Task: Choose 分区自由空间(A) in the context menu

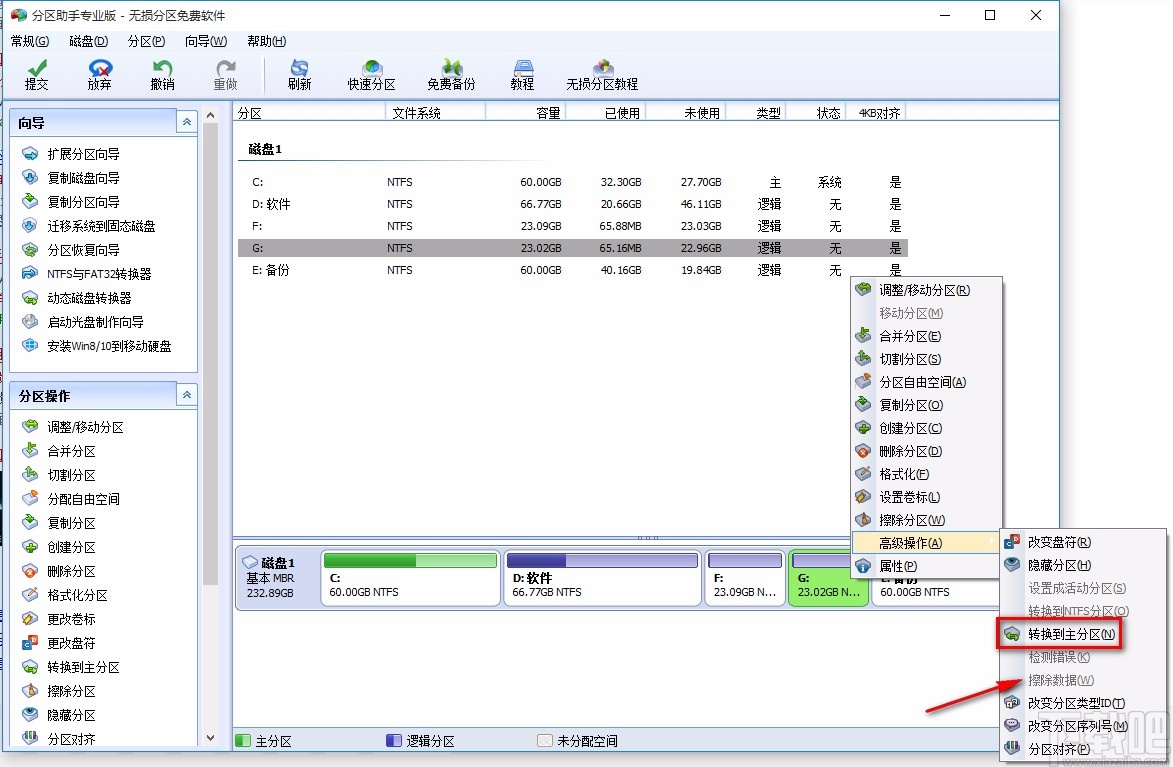Action: (926, 382)
